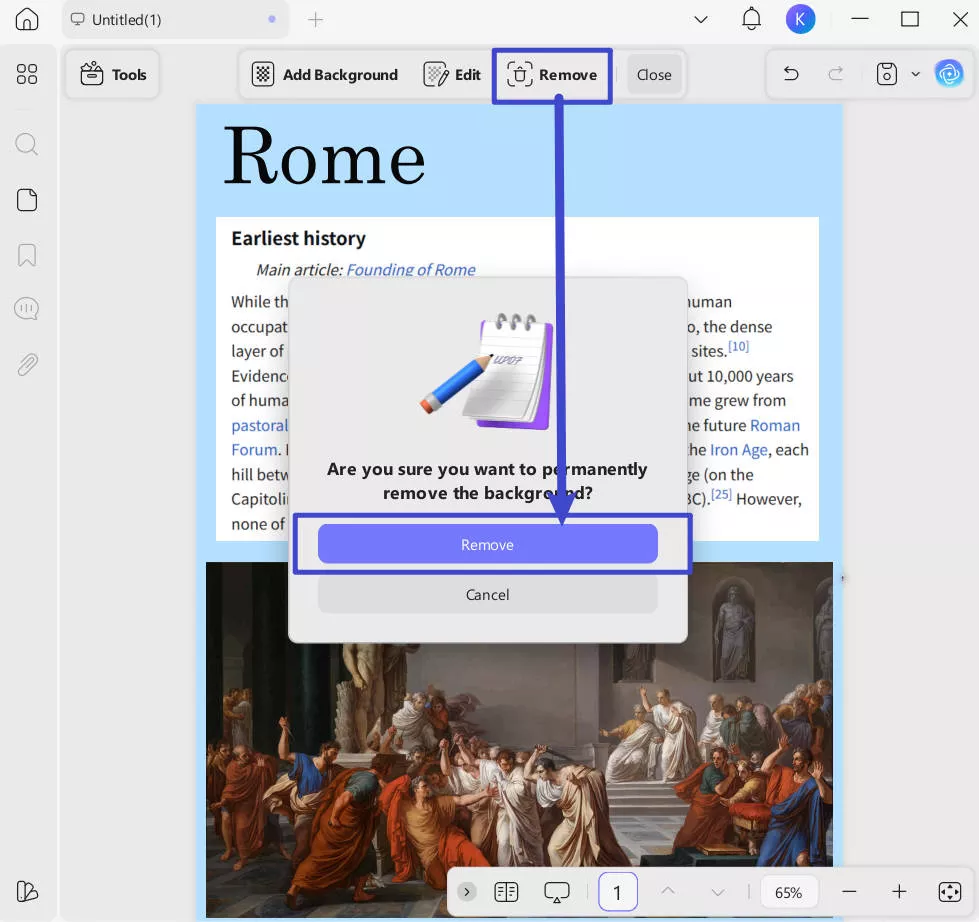The width and height of the screenshot is (979, 922).
Task: Open the thumbnails grid panel
Action: coord(27,74)
